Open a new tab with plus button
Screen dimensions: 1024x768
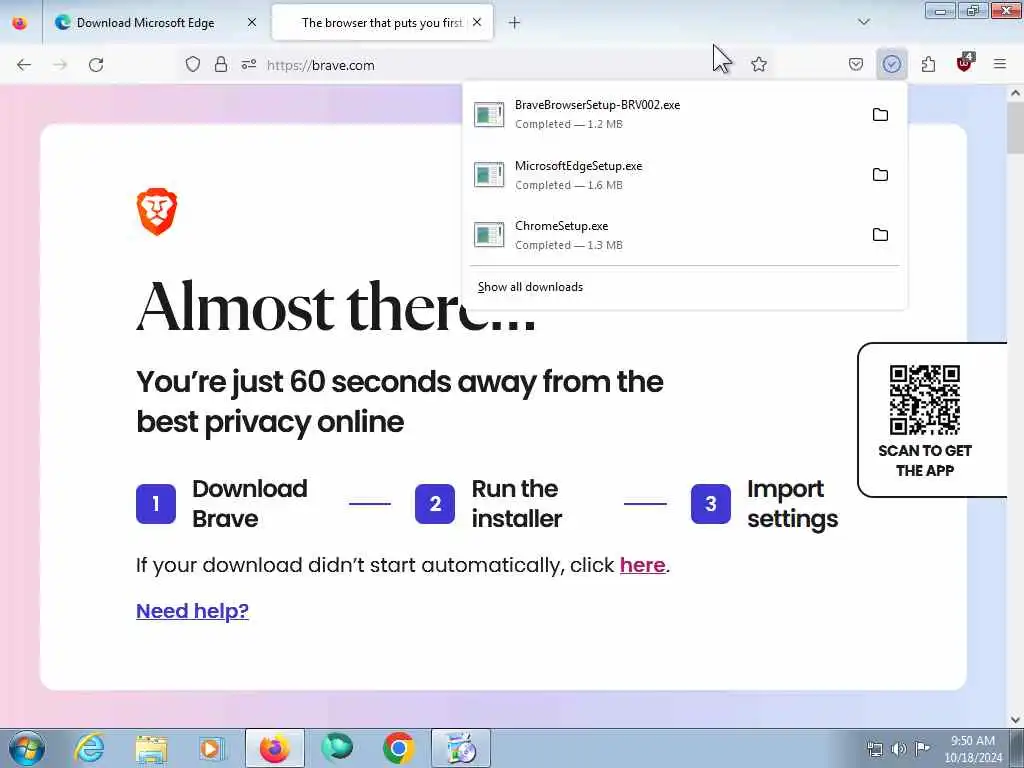click(515, 23)
